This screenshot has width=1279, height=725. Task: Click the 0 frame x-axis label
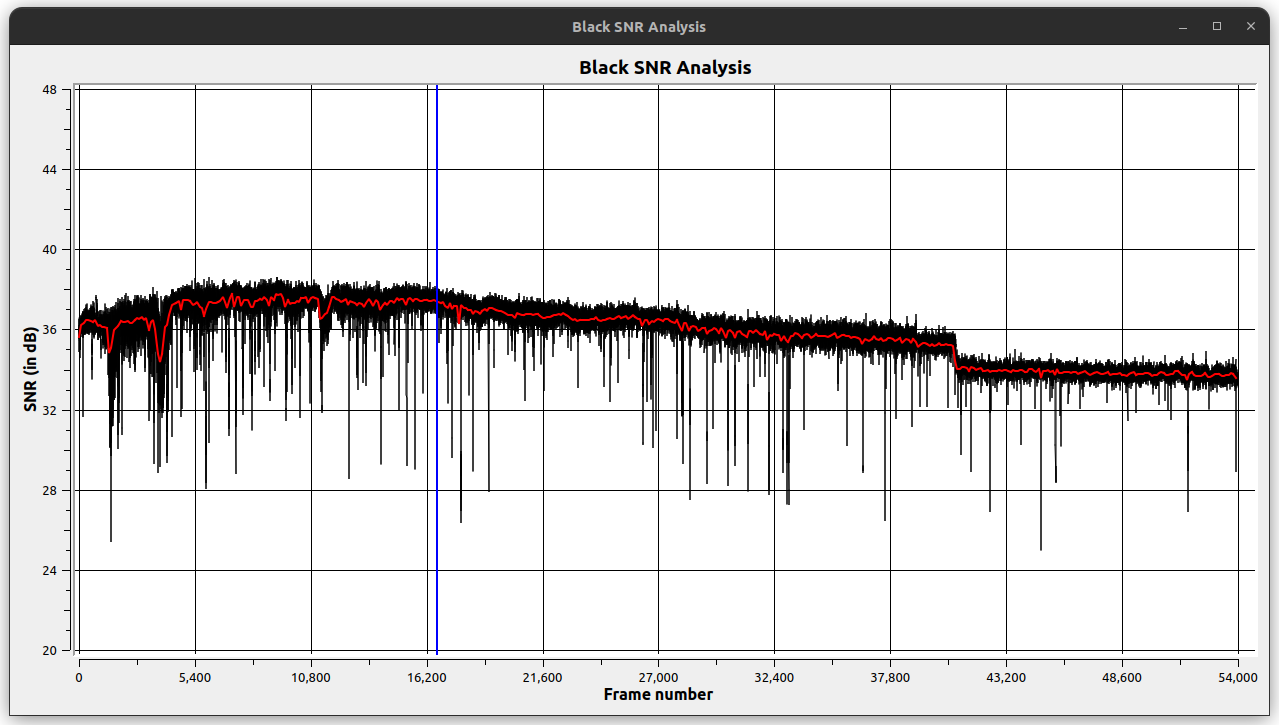click(x=79, y=677)
